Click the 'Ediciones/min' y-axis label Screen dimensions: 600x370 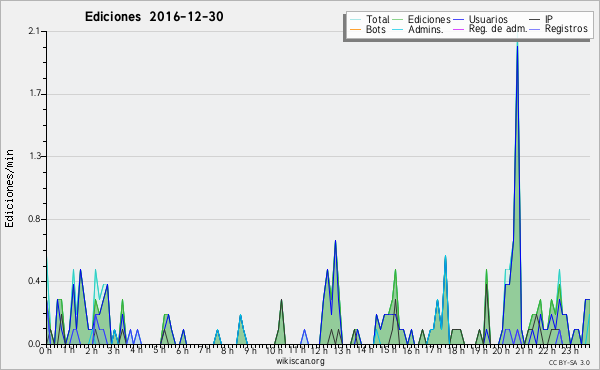click(x=9, y=188)
